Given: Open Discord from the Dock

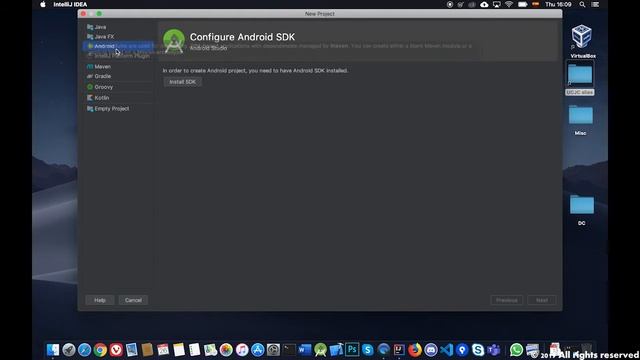Looking at the screenshot, I should click(x=431, y=350).
